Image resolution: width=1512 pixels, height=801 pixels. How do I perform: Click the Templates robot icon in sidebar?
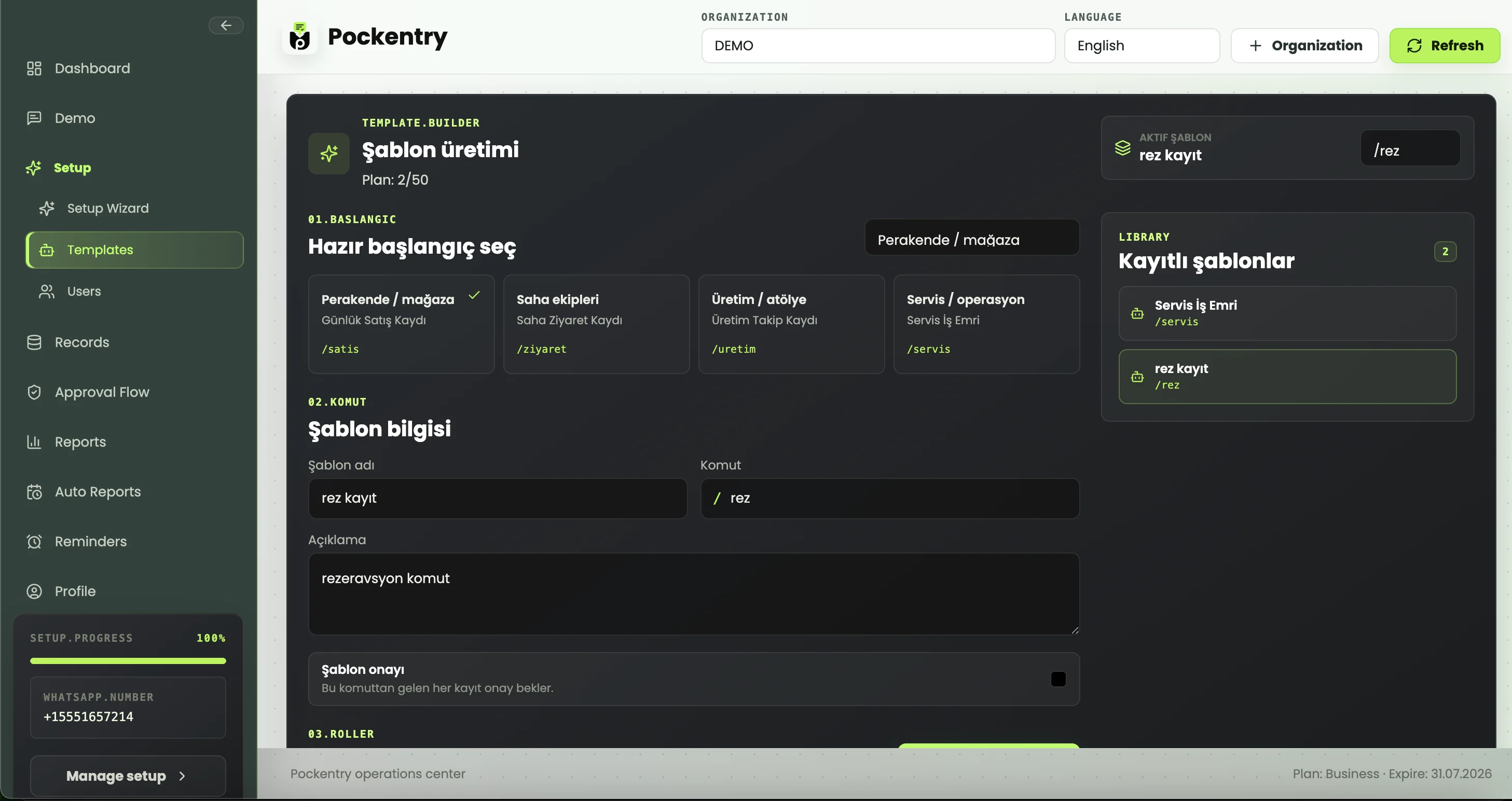tap(47, 251)
